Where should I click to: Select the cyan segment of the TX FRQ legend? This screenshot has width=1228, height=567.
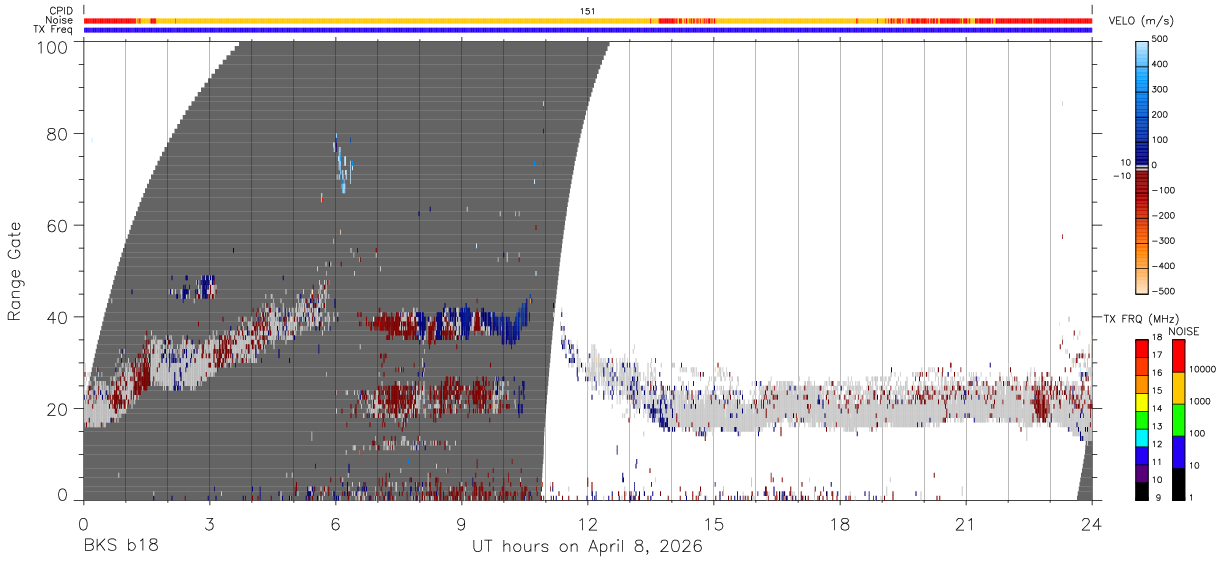[1142, 438]
